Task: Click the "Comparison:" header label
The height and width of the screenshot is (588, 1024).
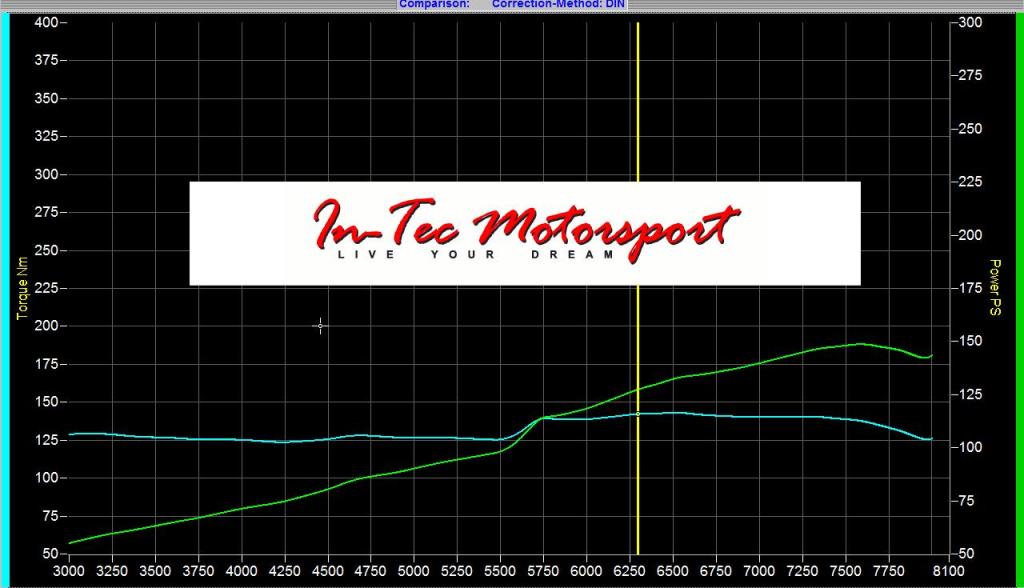Action: coord(434,4)
